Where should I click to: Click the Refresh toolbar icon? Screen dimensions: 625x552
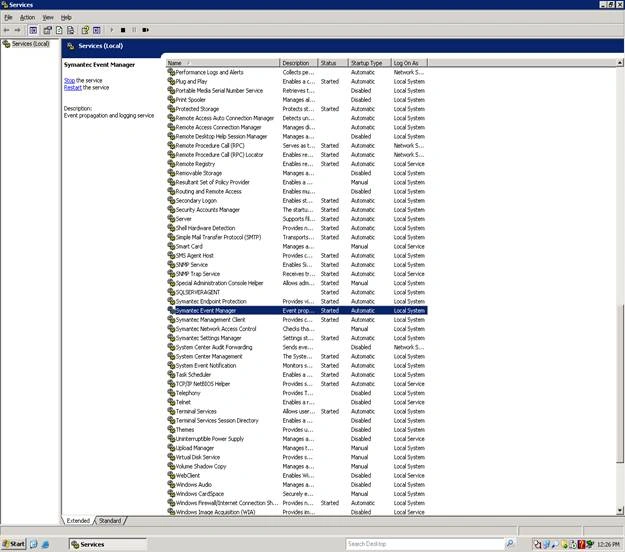[x=59, y=30]
